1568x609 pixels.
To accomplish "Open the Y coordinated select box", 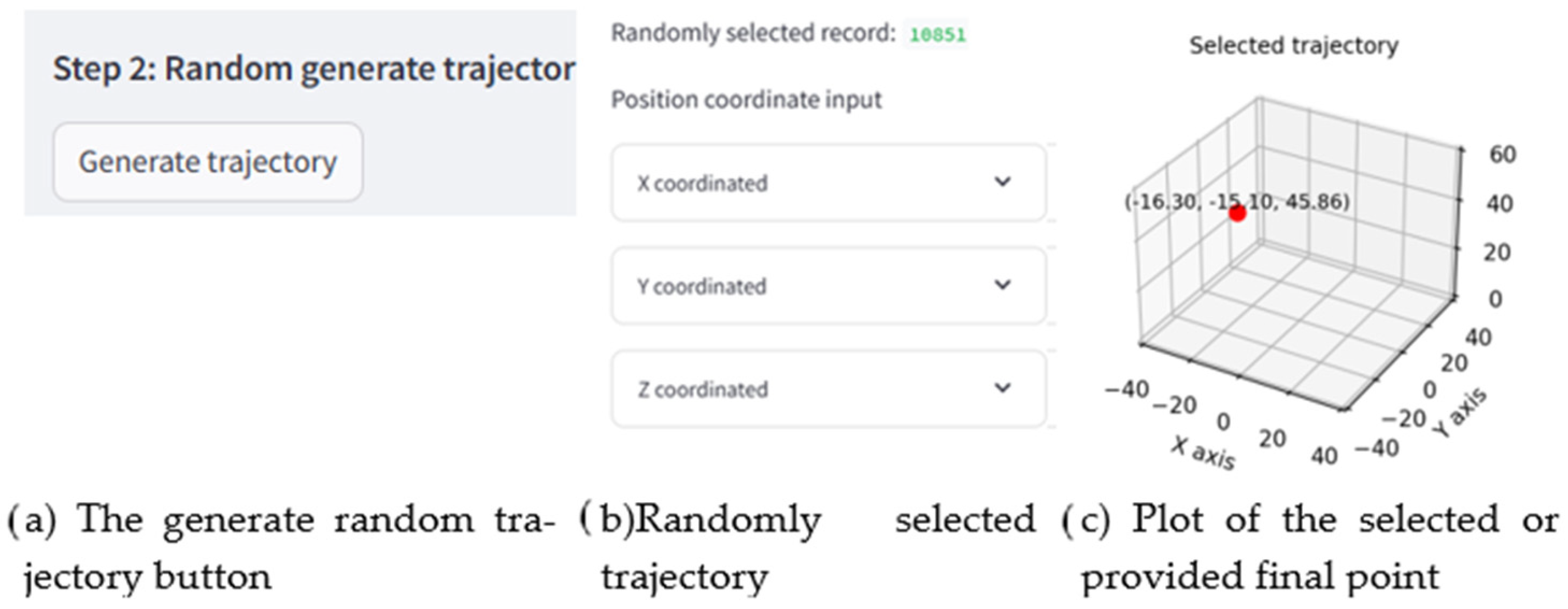I will tap(828, 286).
